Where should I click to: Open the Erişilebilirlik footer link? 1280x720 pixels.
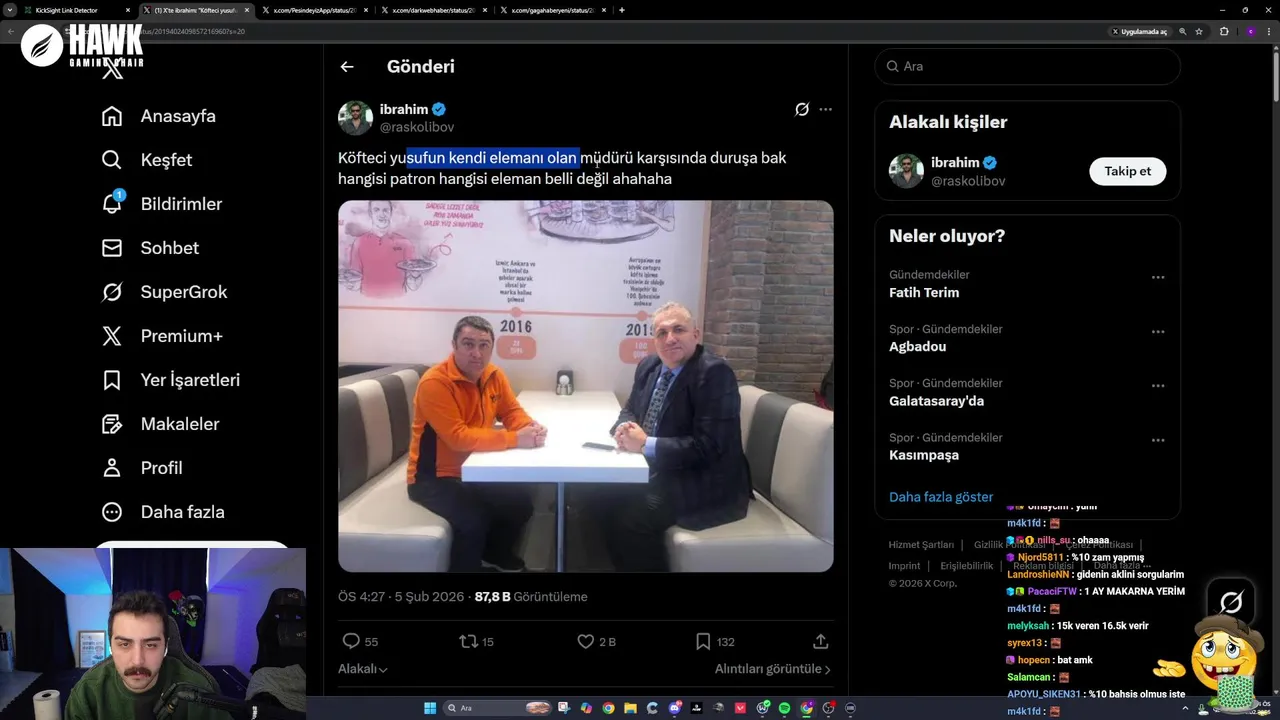tap(967, 566)
